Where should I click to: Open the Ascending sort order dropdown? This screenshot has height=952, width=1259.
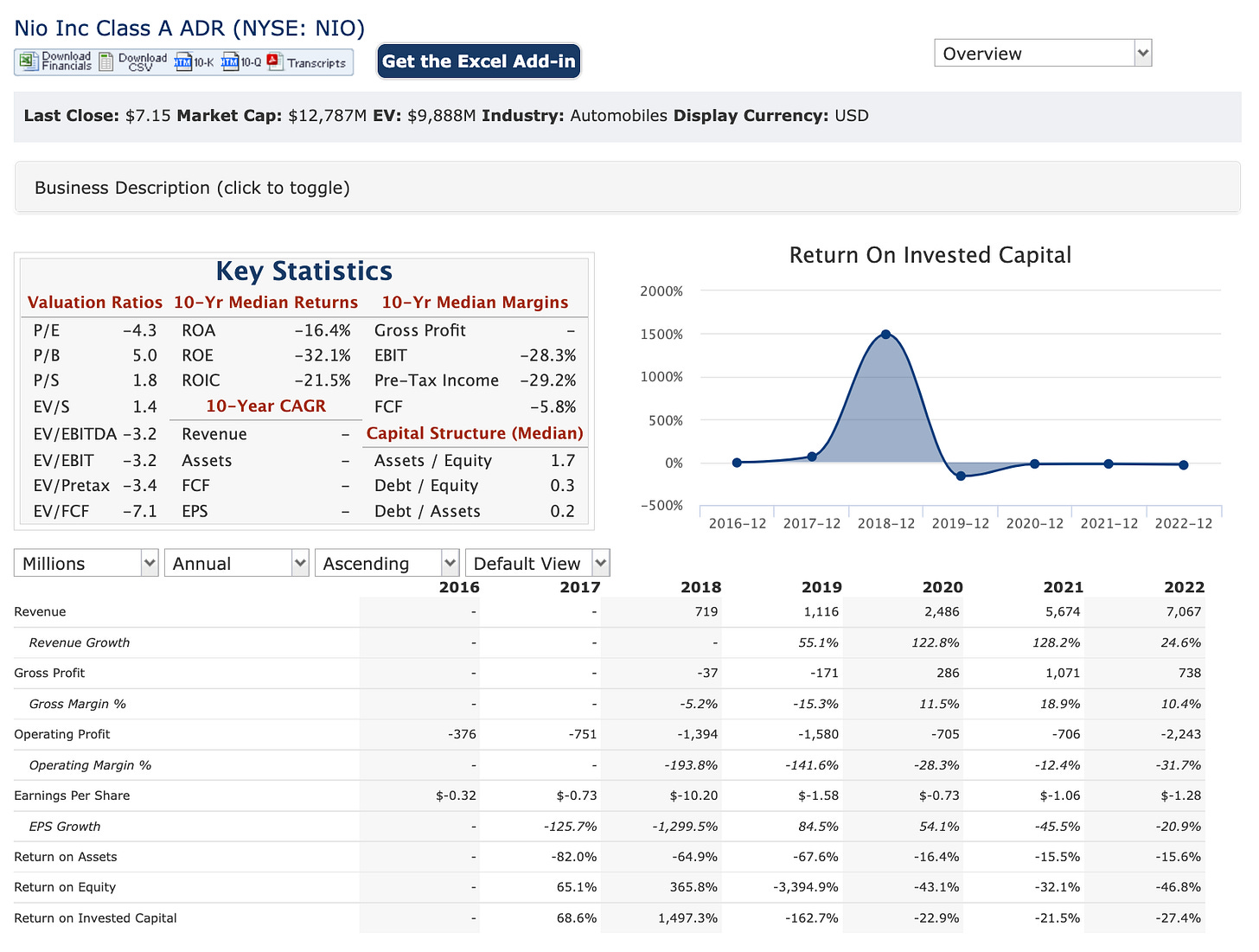(387, 563)
